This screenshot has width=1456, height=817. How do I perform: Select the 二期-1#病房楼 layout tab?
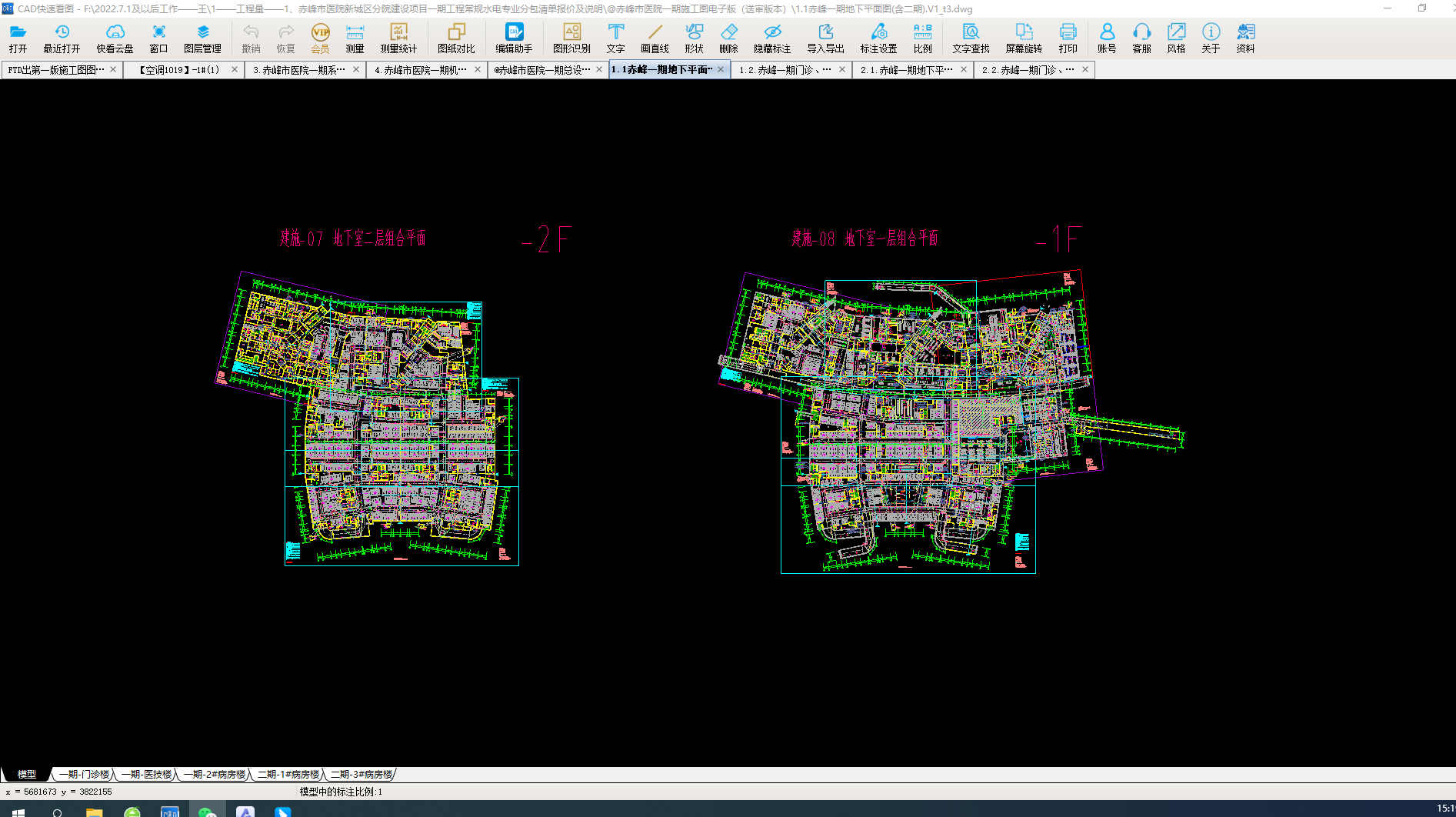288,775
